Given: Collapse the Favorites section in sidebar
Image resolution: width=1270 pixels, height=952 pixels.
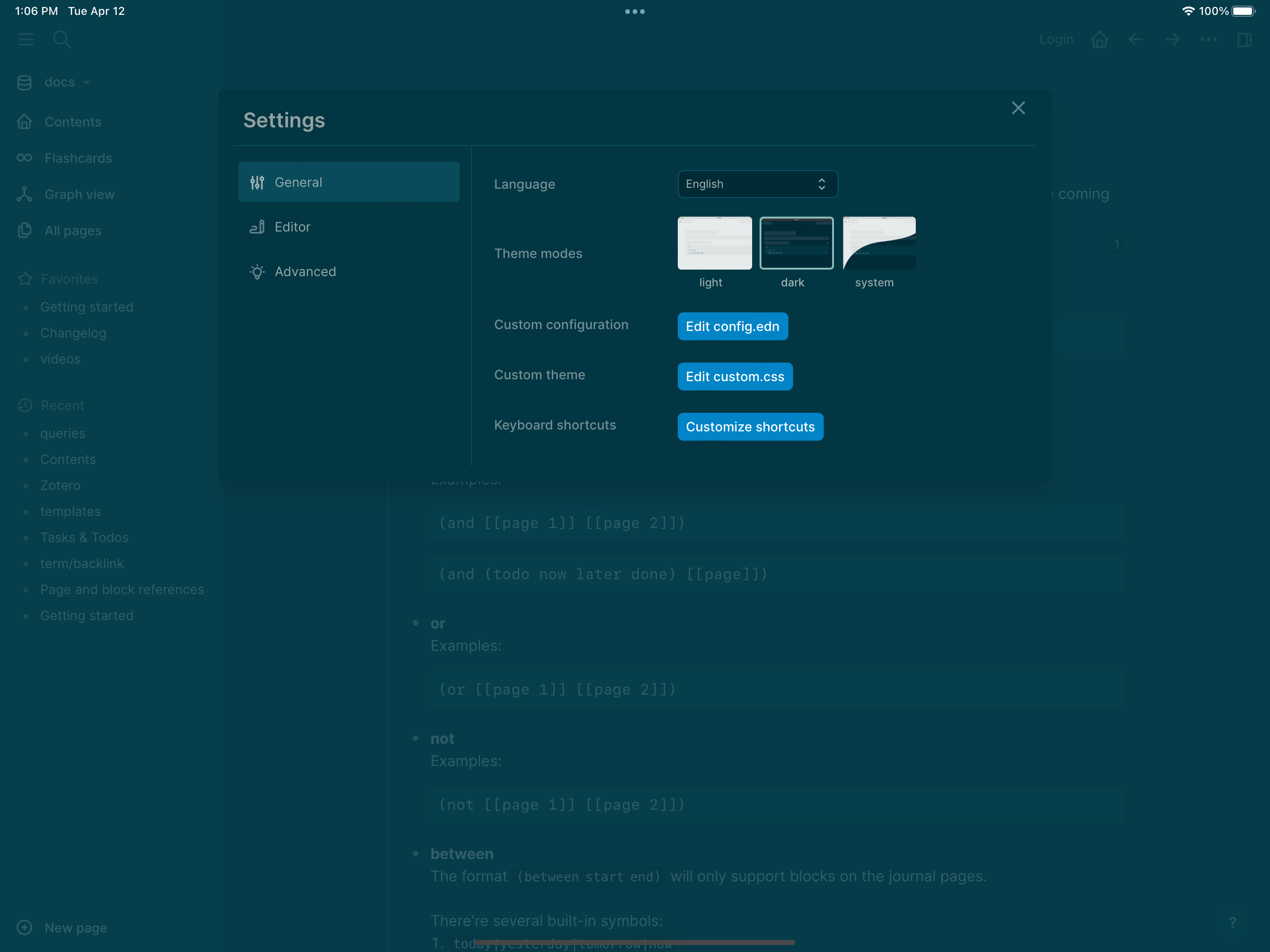Looking at the screenshot, I should pyautogui.click(x=69, y=279).
